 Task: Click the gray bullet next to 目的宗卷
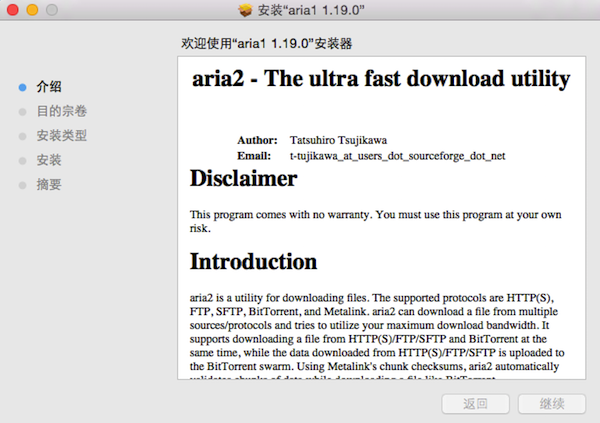click(23, 112)
